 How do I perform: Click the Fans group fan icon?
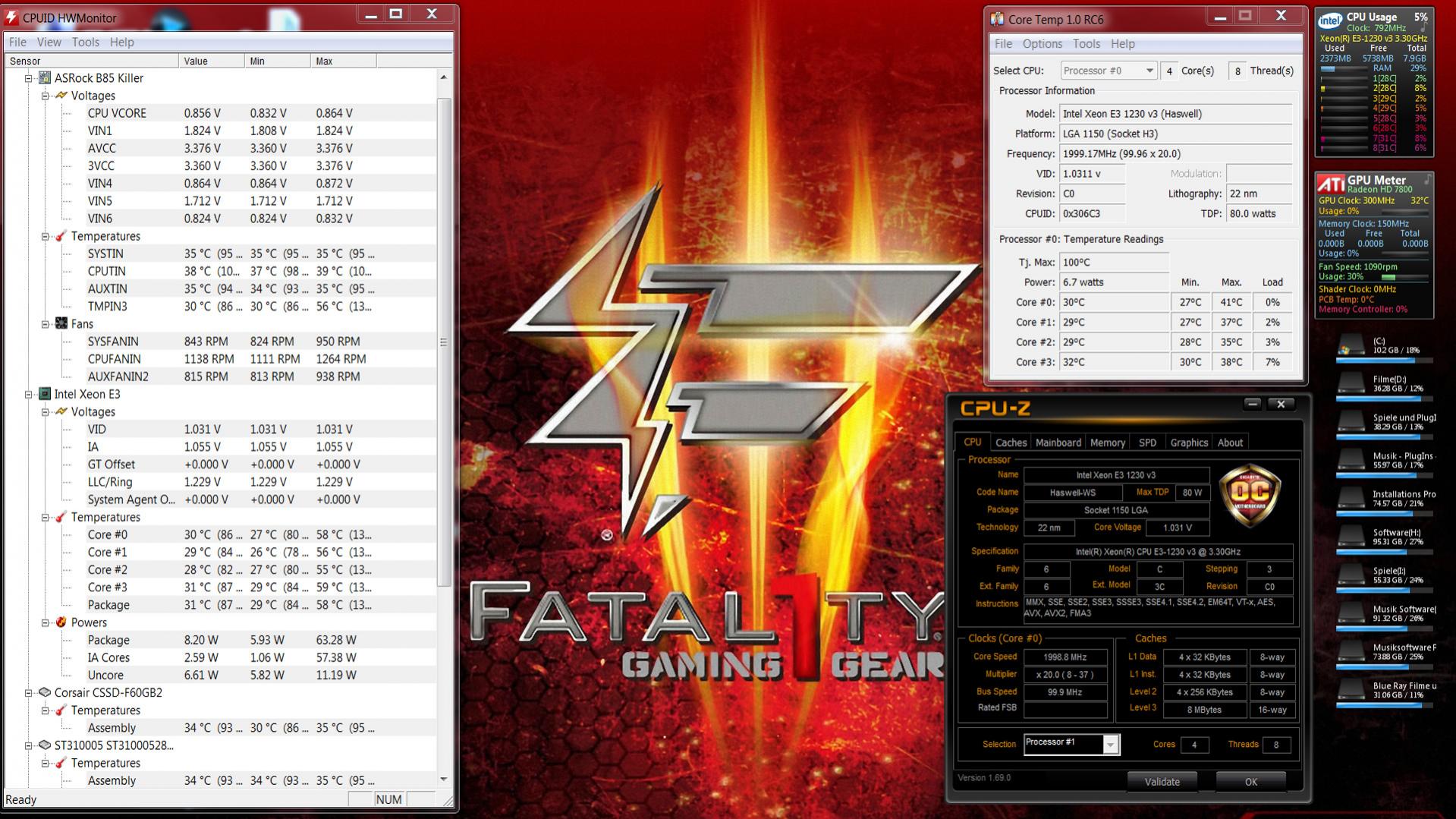[61, 323]
